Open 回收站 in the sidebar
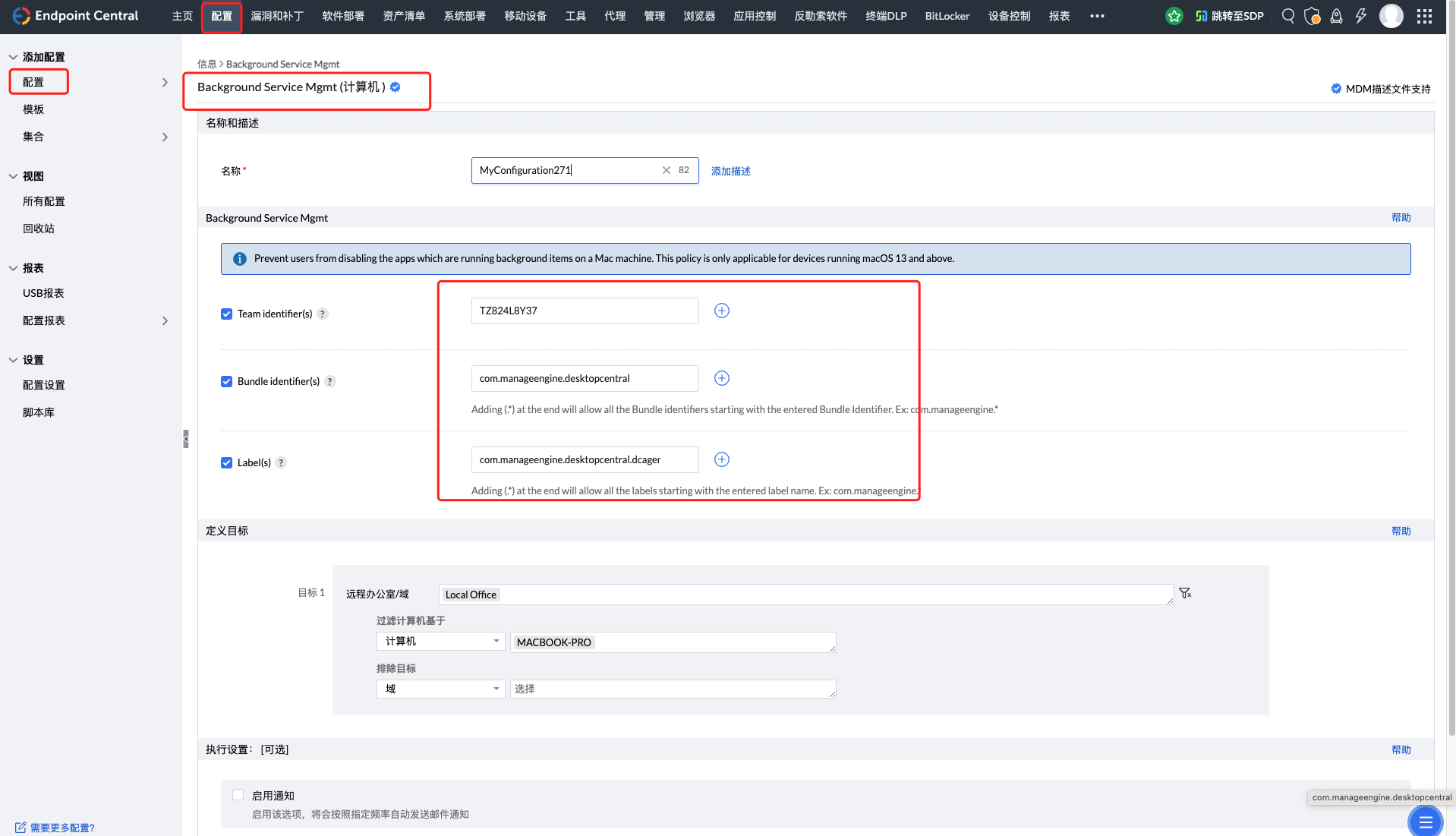Viewport: 1456px width, 836px height. (39, 229)
